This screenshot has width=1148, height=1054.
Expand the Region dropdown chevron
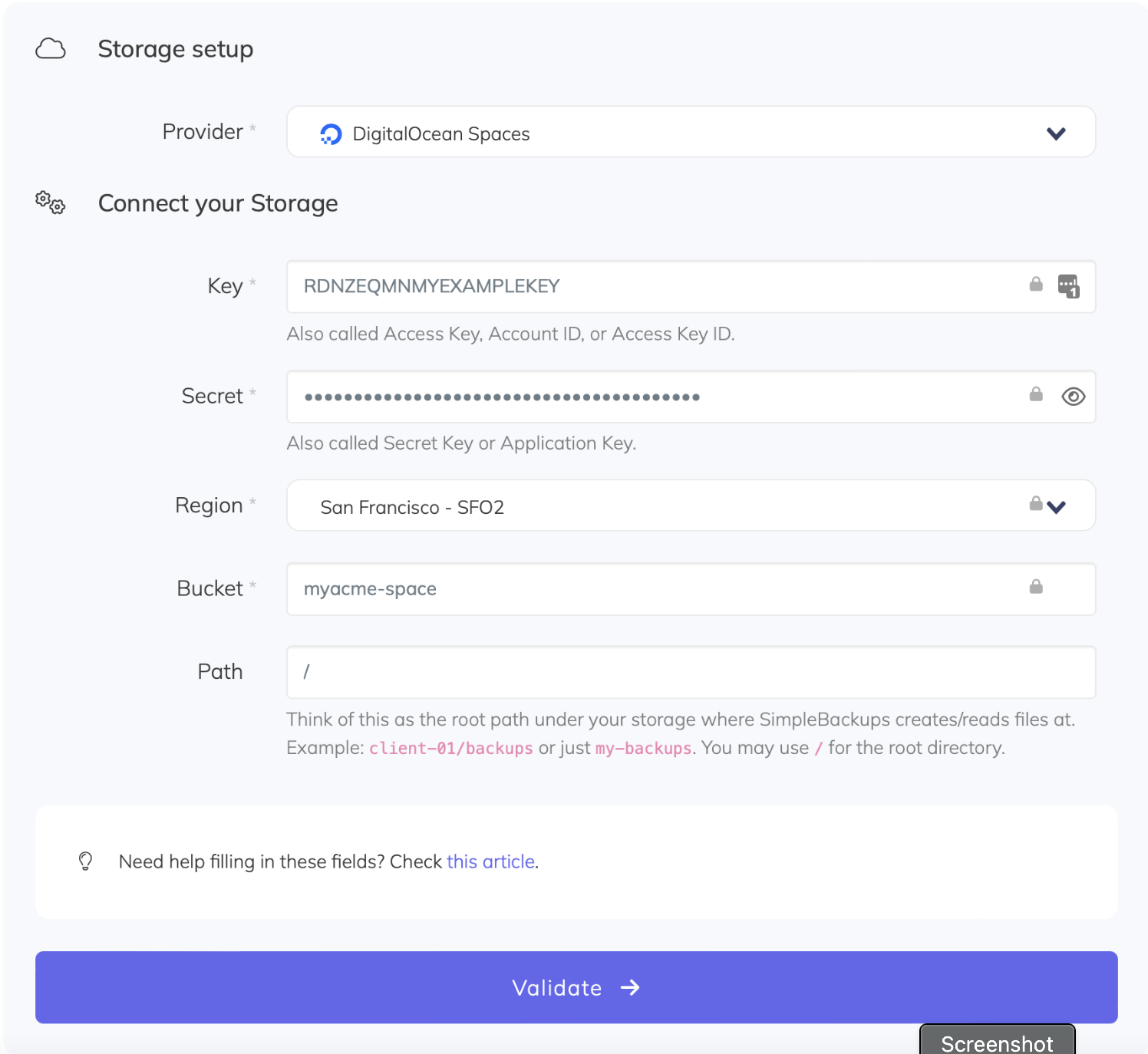1057,507
